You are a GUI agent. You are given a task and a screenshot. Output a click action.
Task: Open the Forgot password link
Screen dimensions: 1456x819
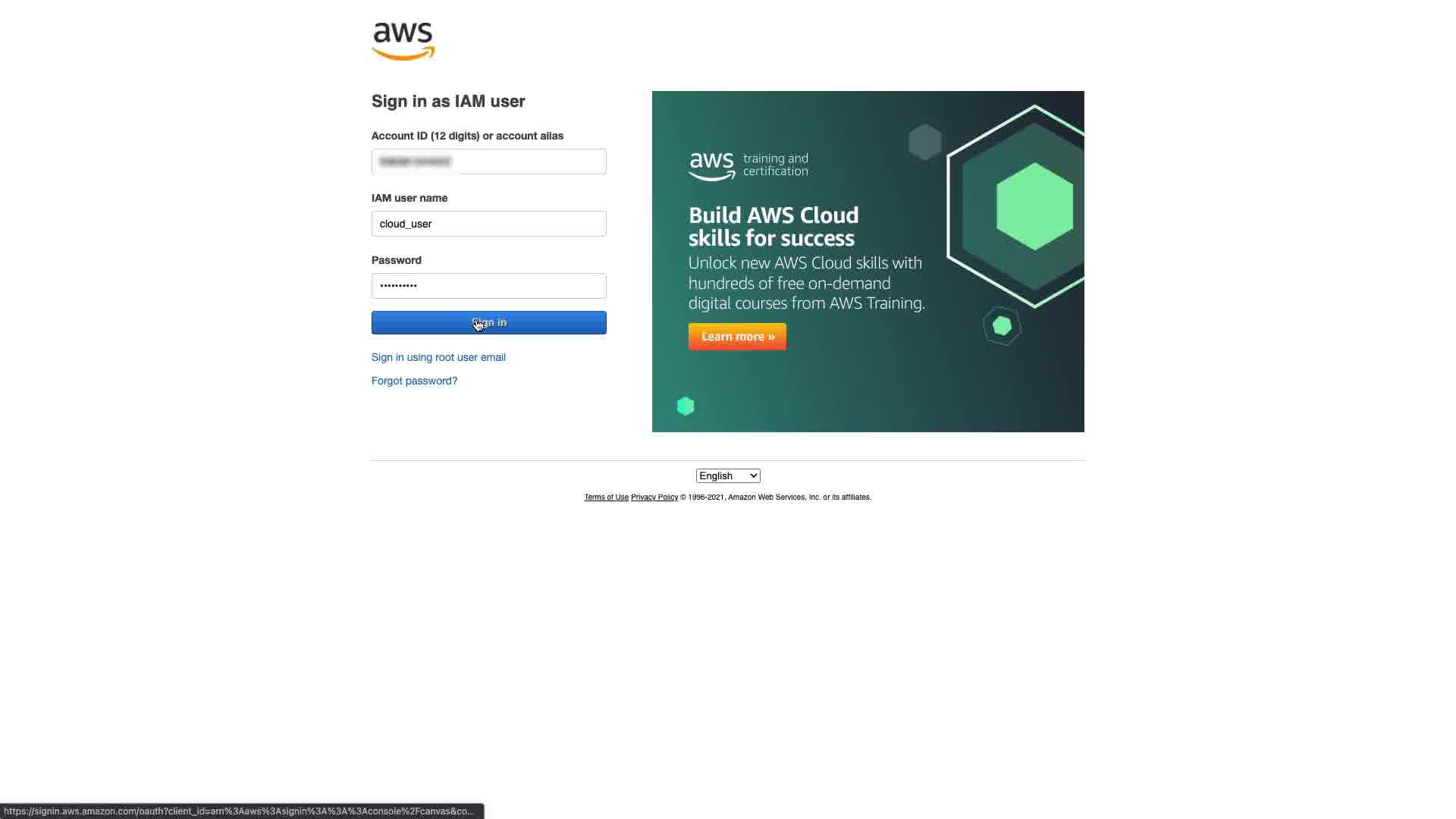tap(415, 381)
